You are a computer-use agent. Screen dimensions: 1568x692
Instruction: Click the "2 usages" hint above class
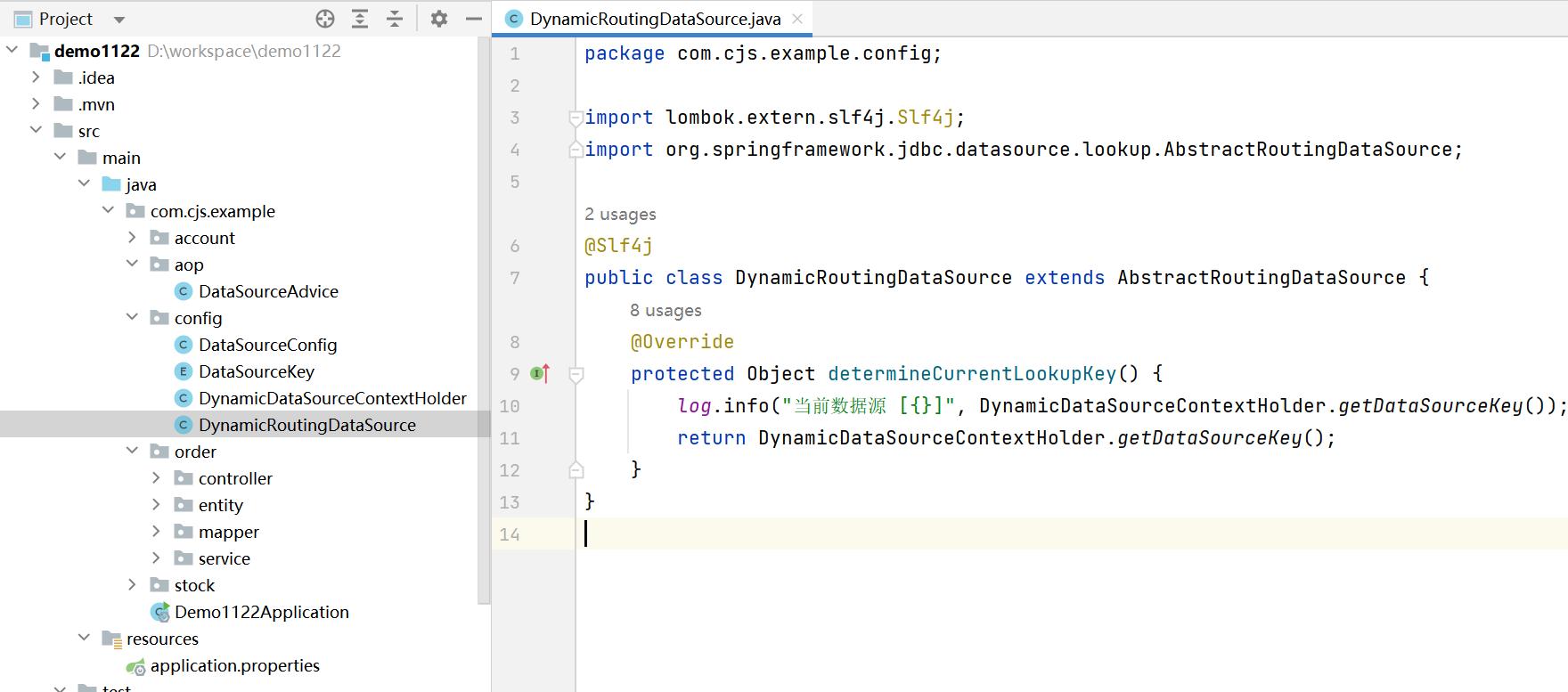(x=620, y=214)
